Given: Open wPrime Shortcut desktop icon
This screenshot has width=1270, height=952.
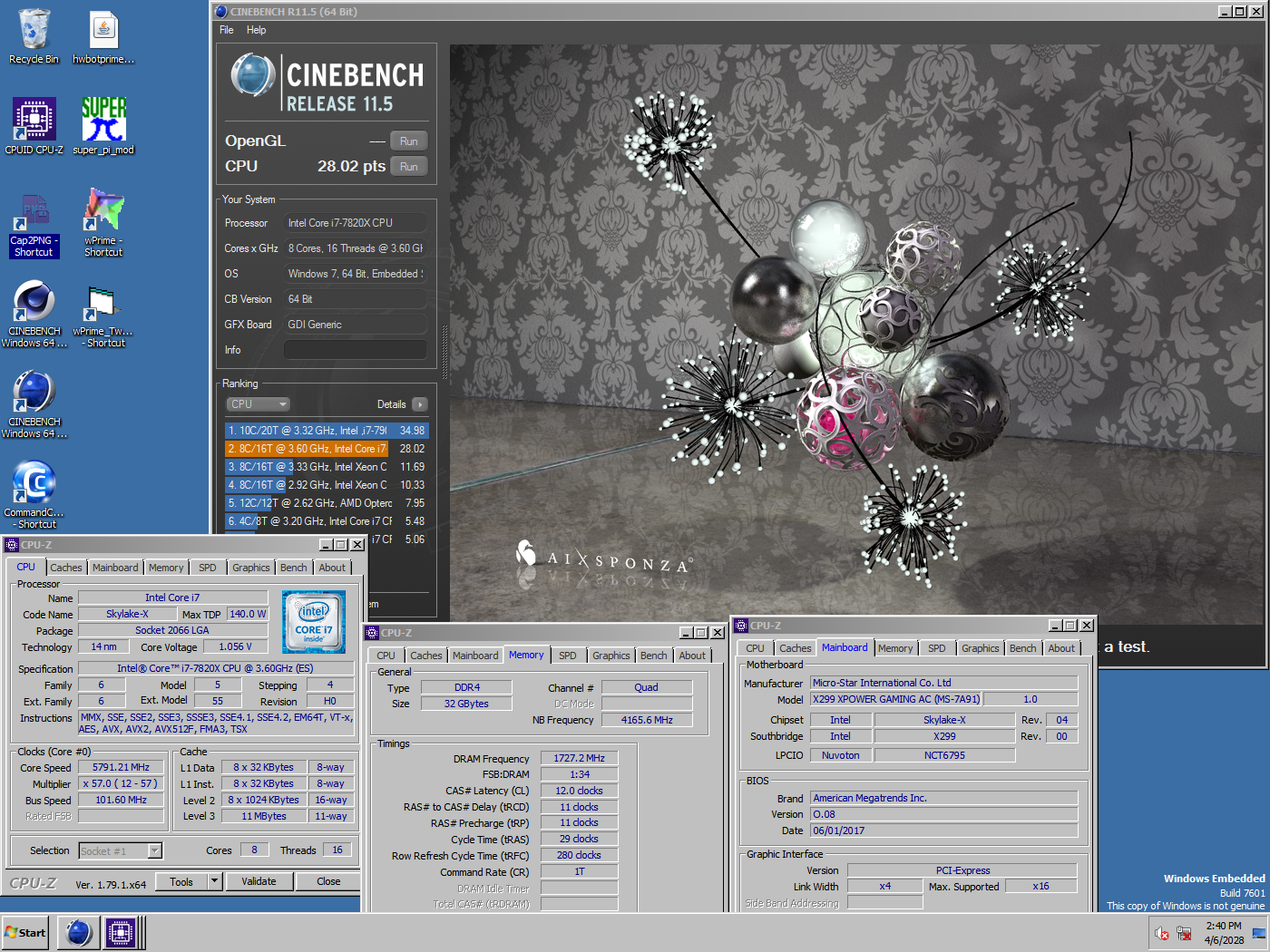Looking at the screenshot, I should [103, 223].
